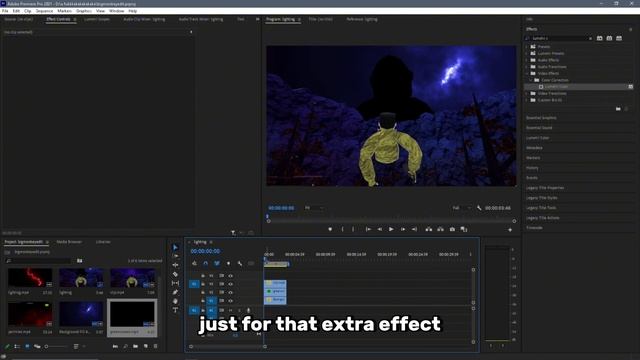Switch Project panel to Freeform view
Image resolution: width=640 pixels, height=360 pixels.
click(37, 346)
